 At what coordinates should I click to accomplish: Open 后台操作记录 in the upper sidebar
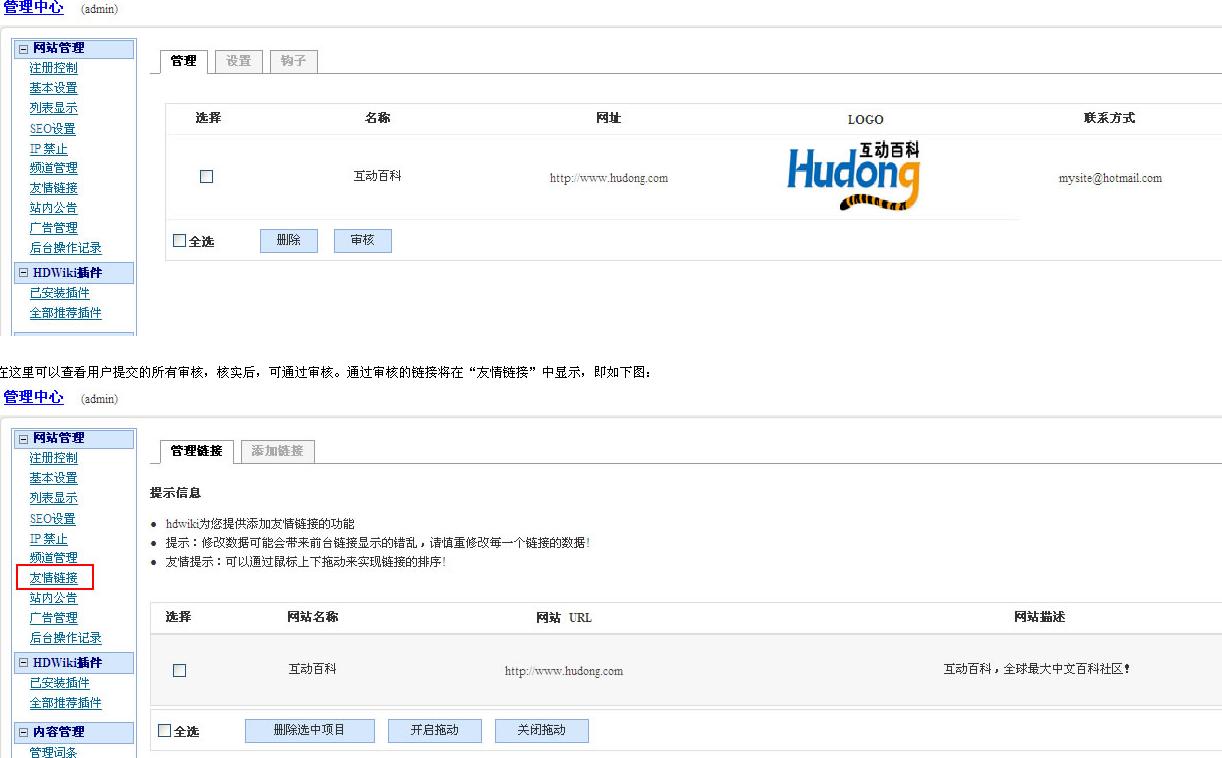pyautogui.click(x=65, y=248)
